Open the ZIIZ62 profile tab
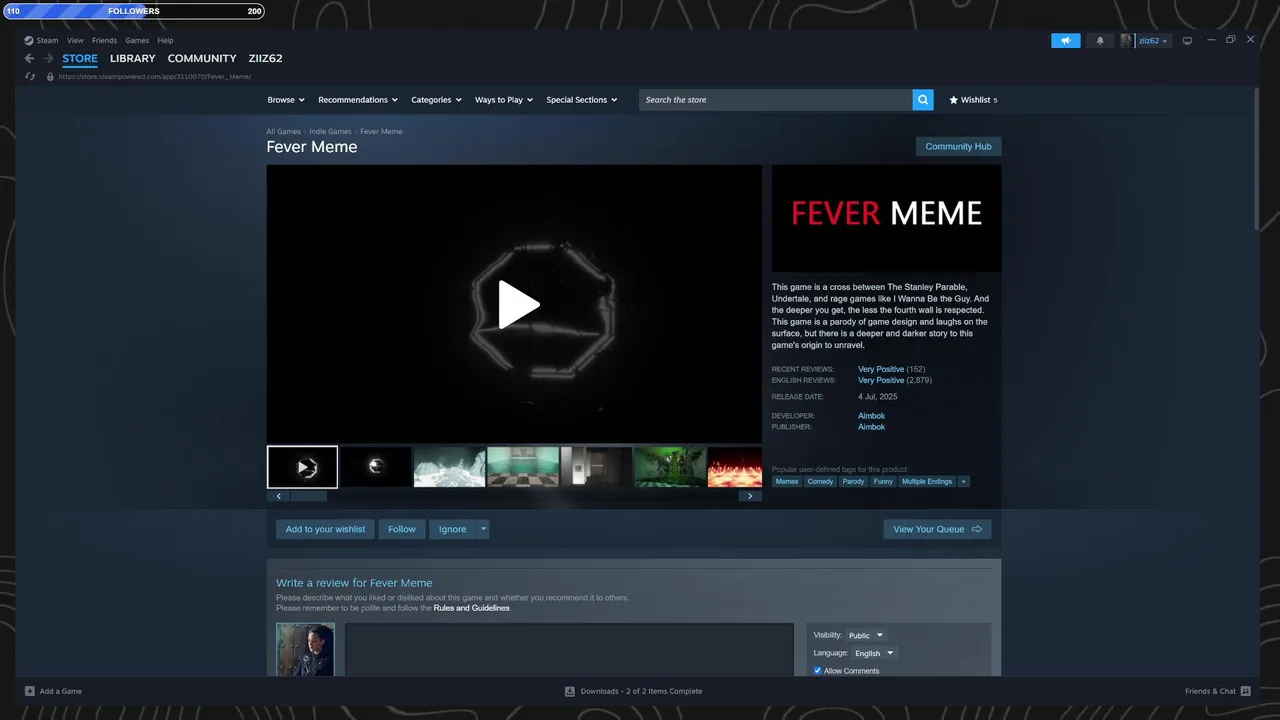The height and width of the screenshot is (720, 1280). point(266,58)
